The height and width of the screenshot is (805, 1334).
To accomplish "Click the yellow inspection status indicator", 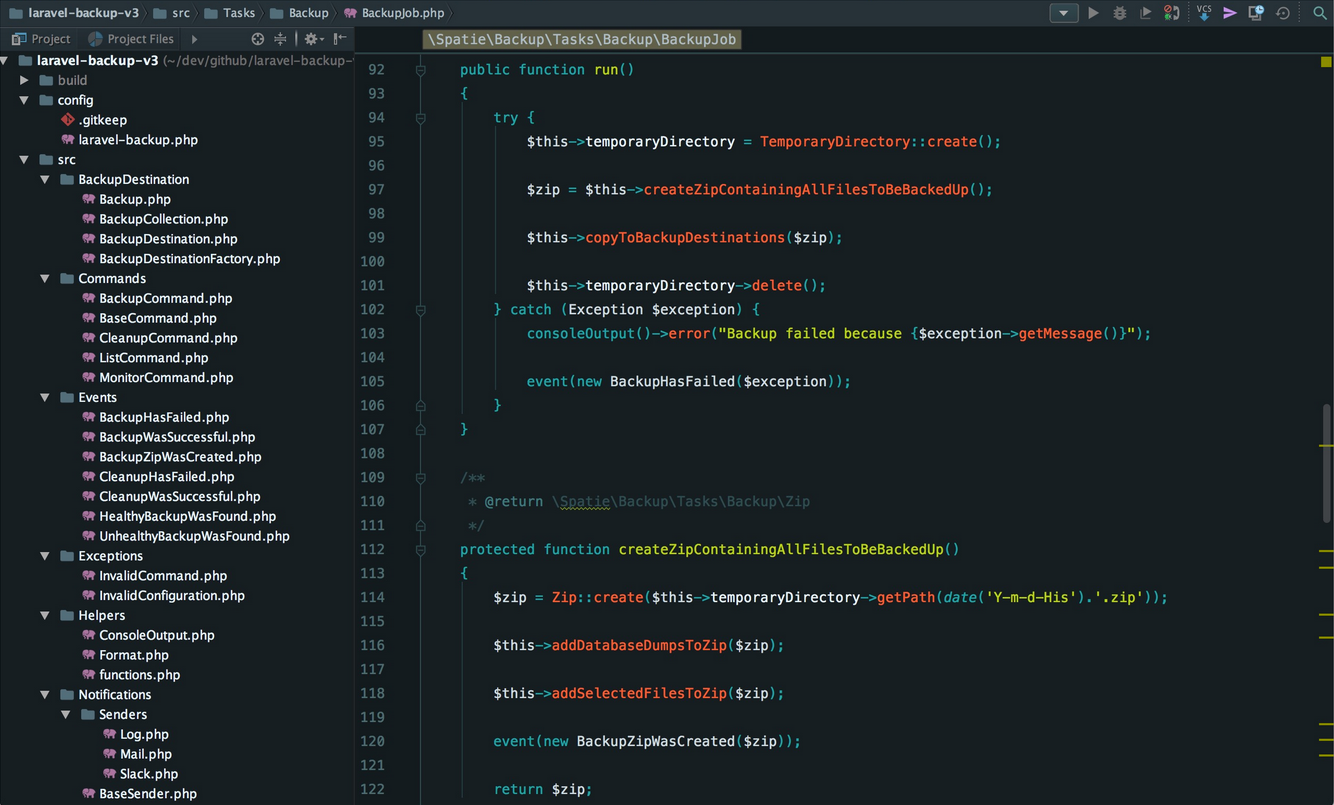I will [1326, 62].
